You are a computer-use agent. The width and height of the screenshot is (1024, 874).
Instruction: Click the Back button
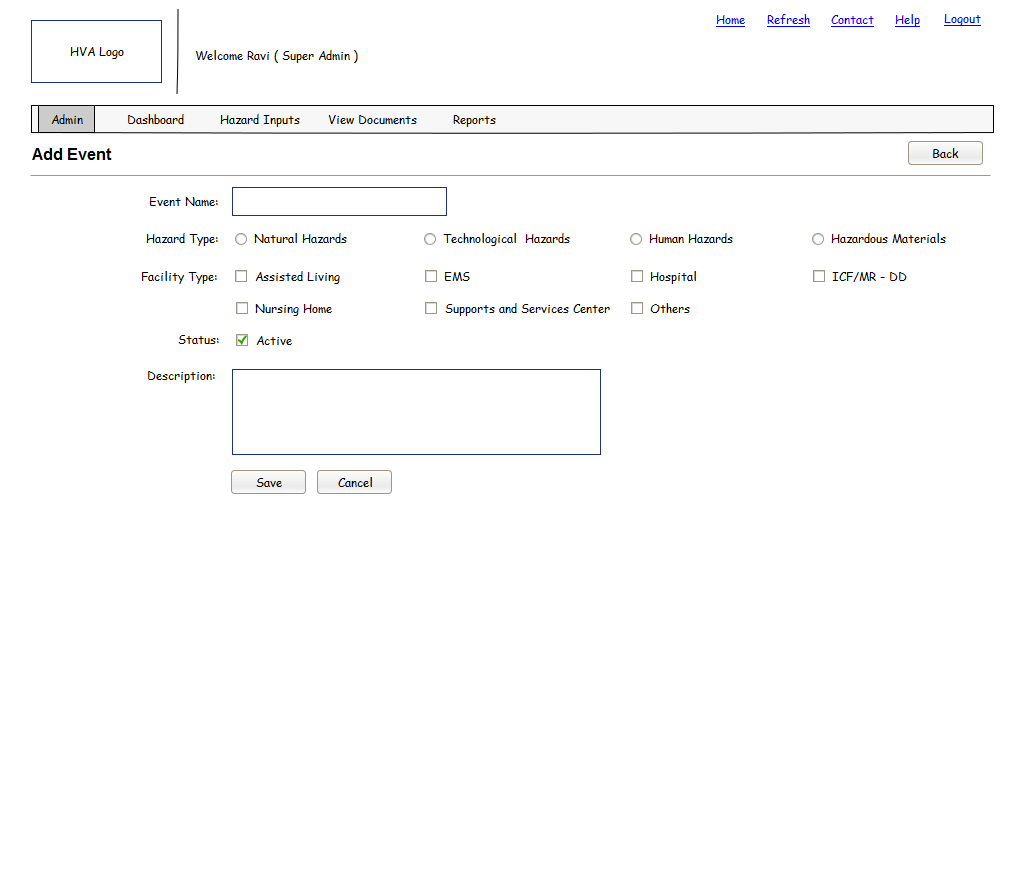[945, 153]
